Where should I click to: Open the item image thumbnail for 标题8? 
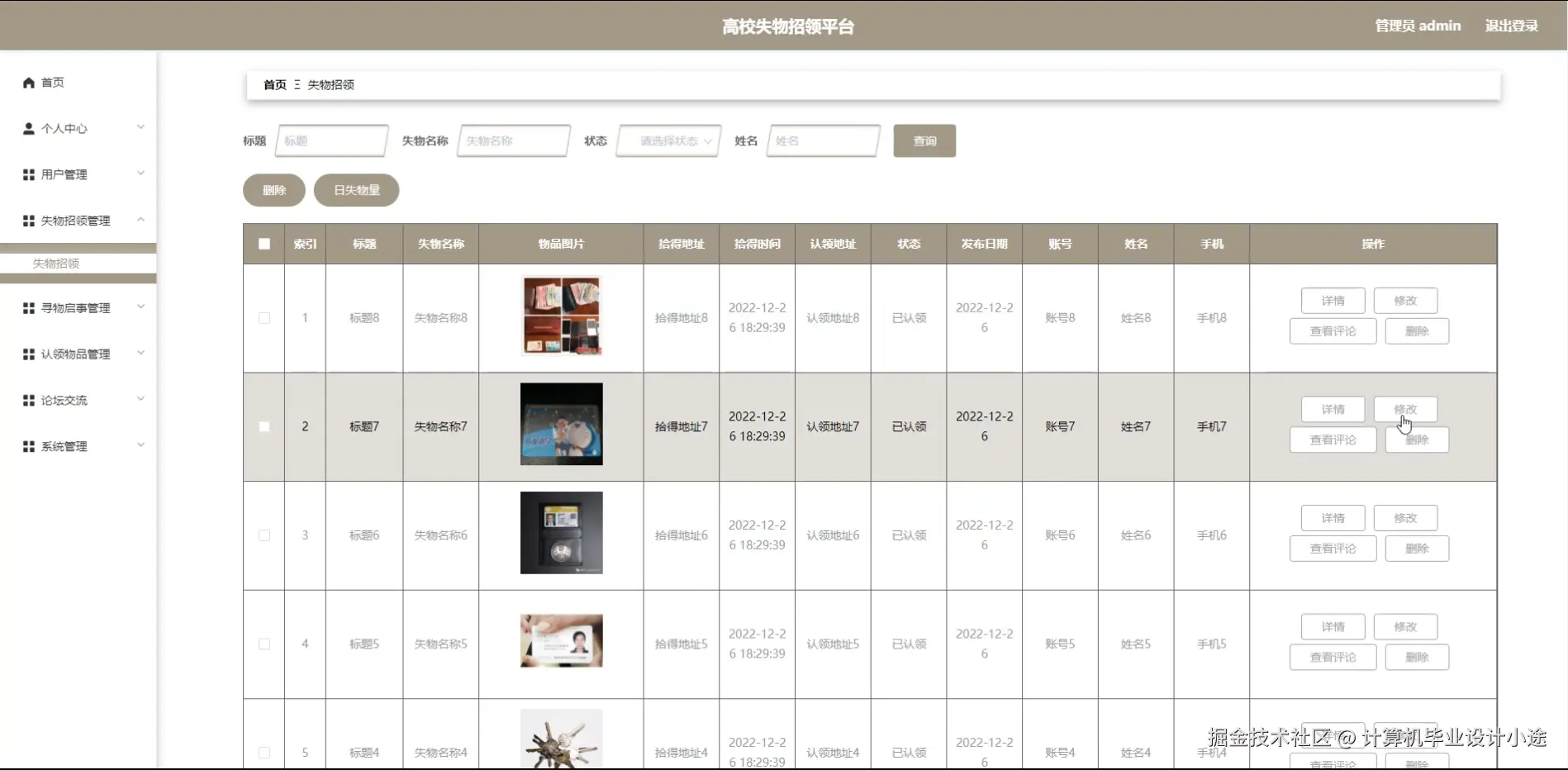click(x=562, y=316)
